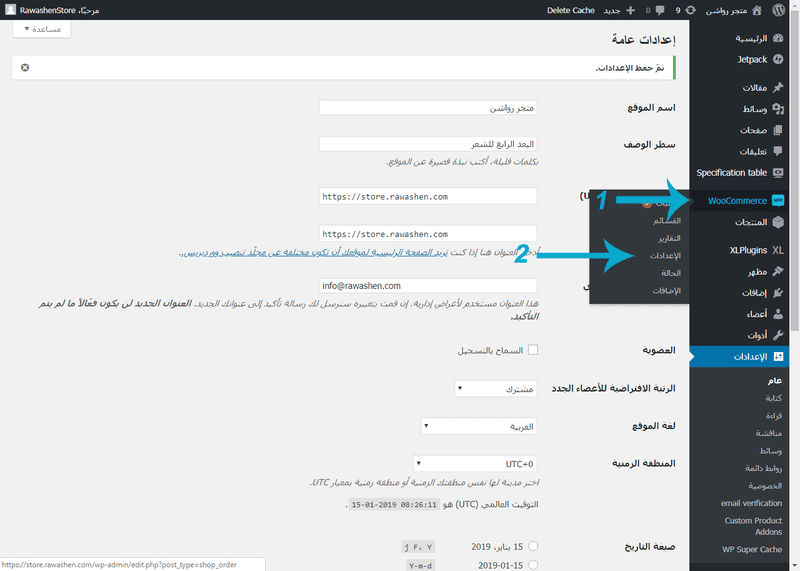The height and width of the screenshot is (571, 800).
Task: Click Delete Cache in admin bar
Action: click(570, 10)
